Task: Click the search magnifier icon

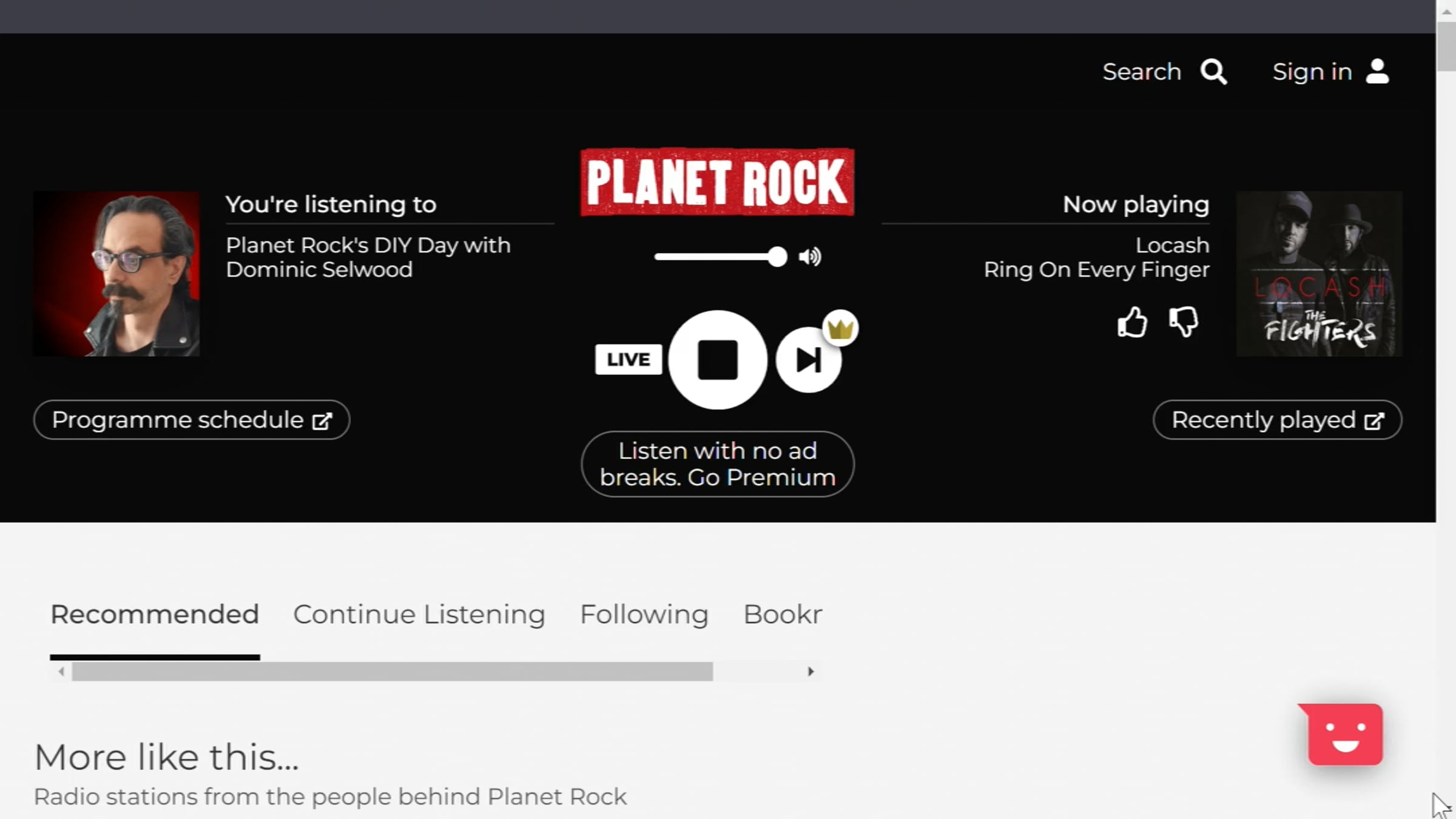Action: pyautogui.click(x=1213, y=72)
